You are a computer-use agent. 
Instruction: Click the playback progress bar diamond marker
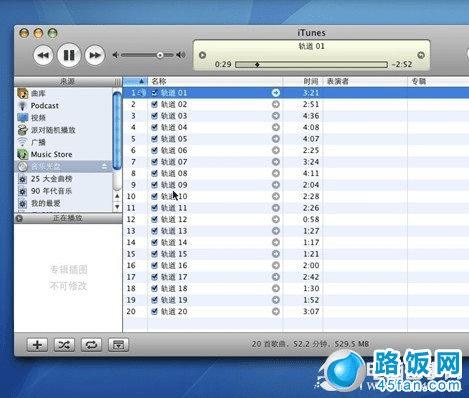tap(257, 64)
